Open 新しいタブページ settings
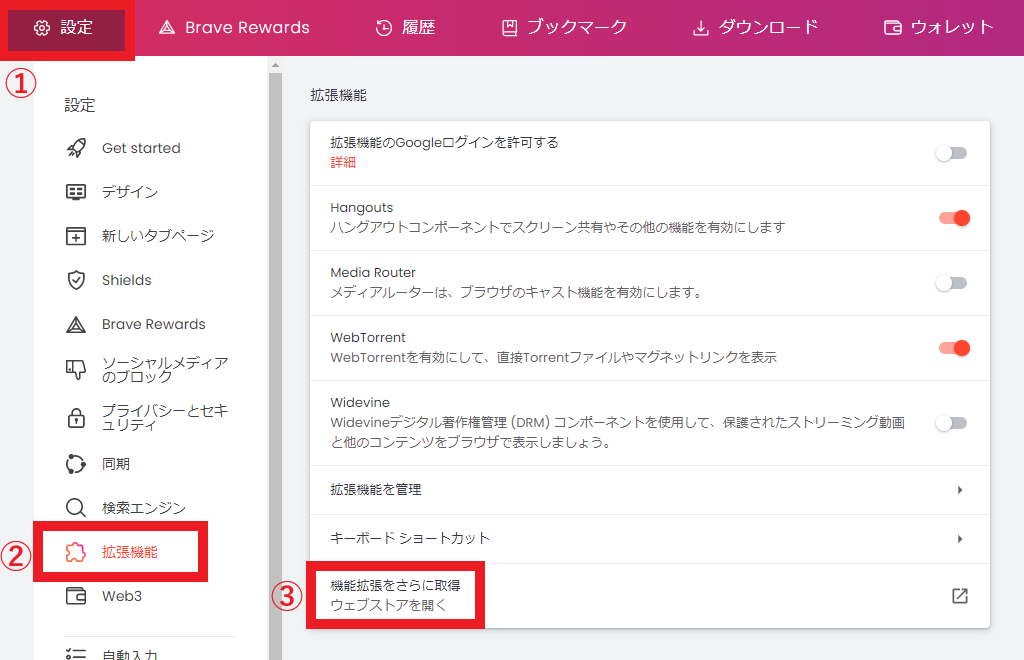Screen dimensions: 1024x660 coord(158,236)
